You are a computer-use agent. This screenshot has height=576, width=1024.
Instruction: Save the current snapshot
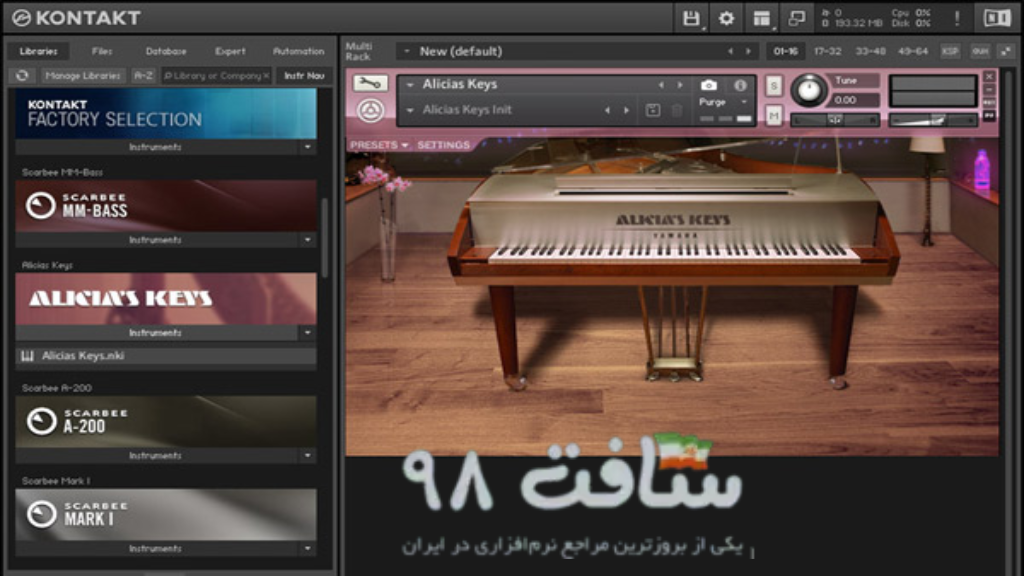point(652,110)
